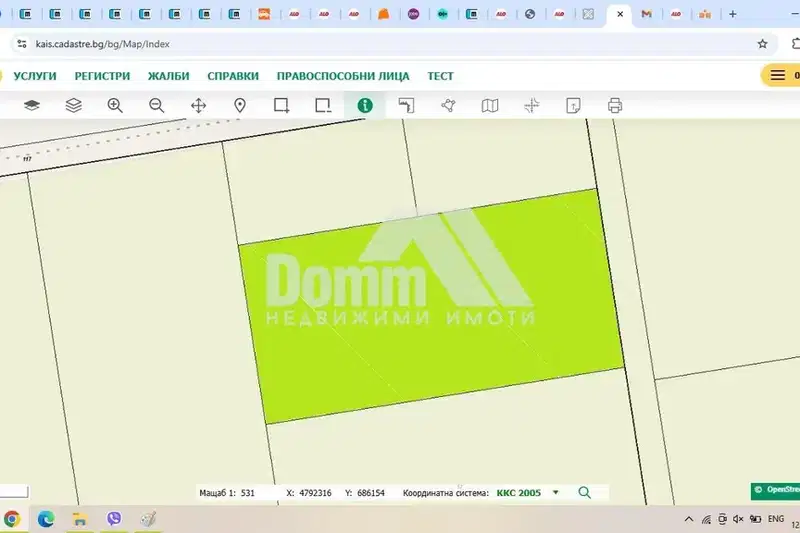This screenshot has height=533, width=800.
Task: Select the parcel measure corner tool
Action: click(x=407, y=106)
